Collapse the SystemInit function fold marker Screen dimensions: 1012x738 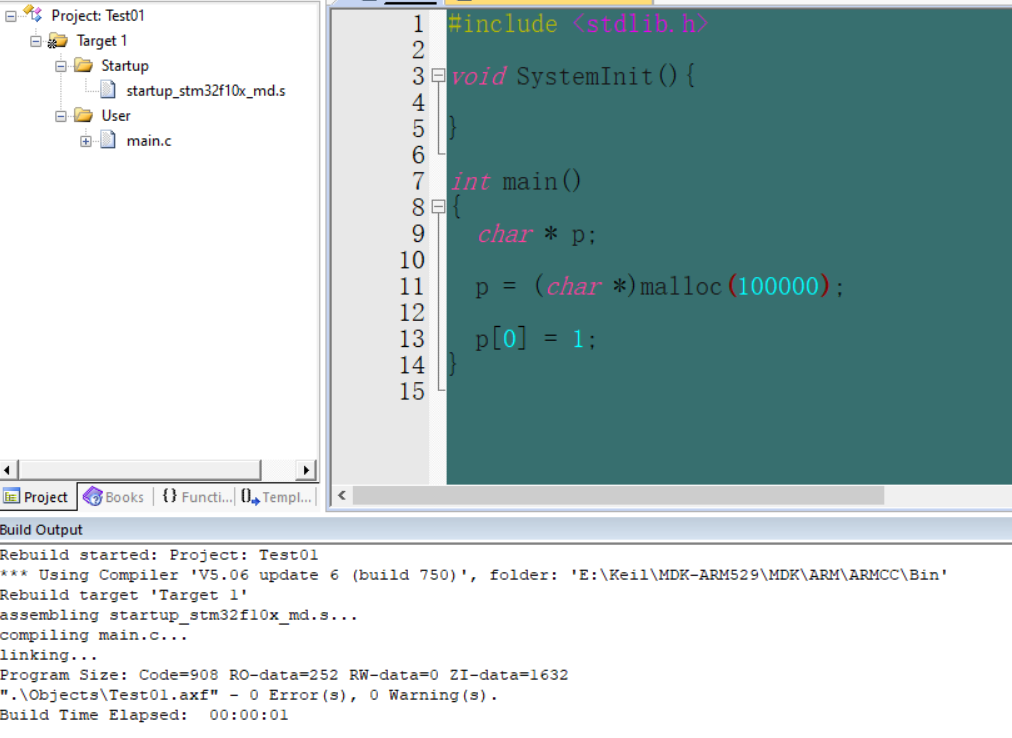(436, 75)
